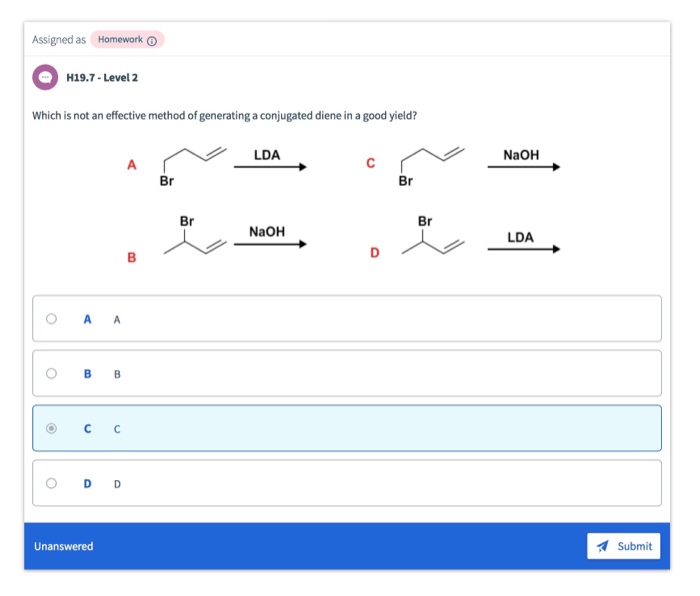The height and width of the screenshot is (596, 700).
Task: Choose the answer row labeled A
Action: point(347,319)
